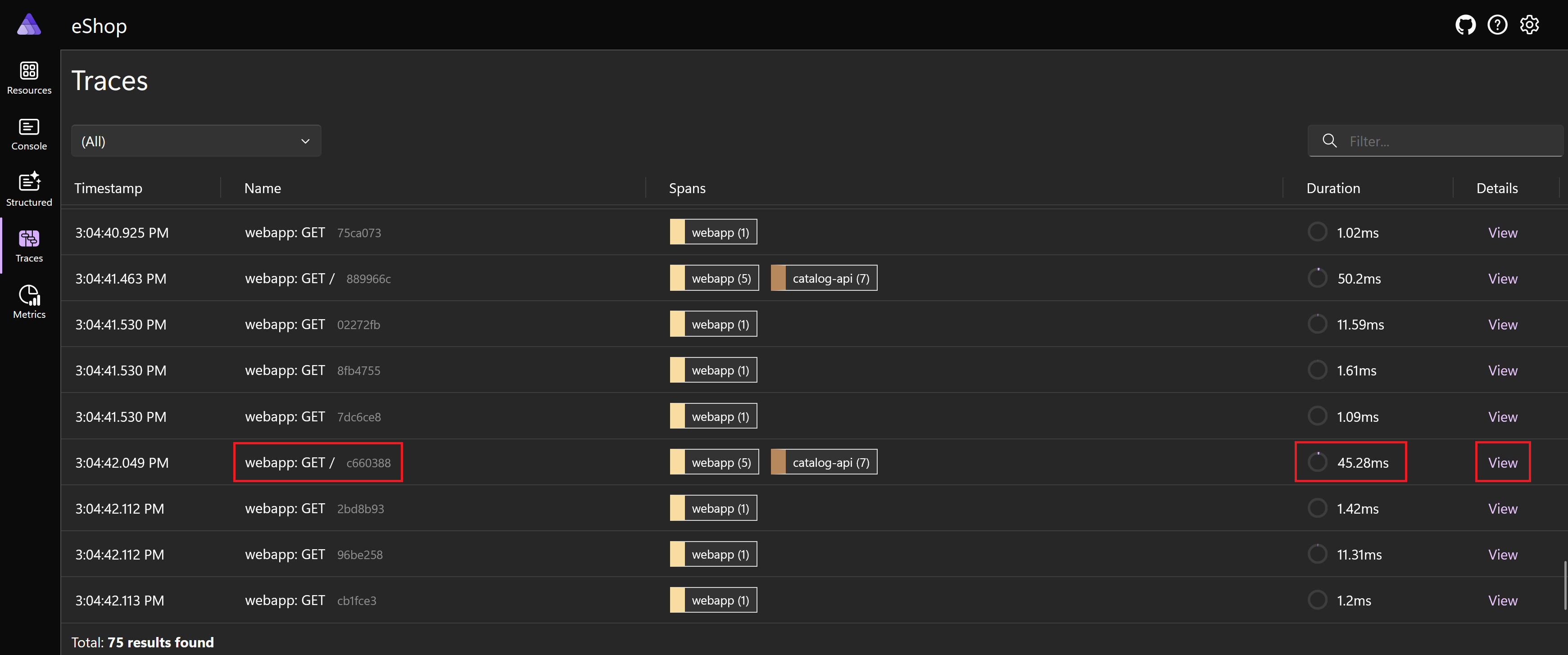
Task: Click trace name webapp: GET 96be258
Action: point(313,555)
